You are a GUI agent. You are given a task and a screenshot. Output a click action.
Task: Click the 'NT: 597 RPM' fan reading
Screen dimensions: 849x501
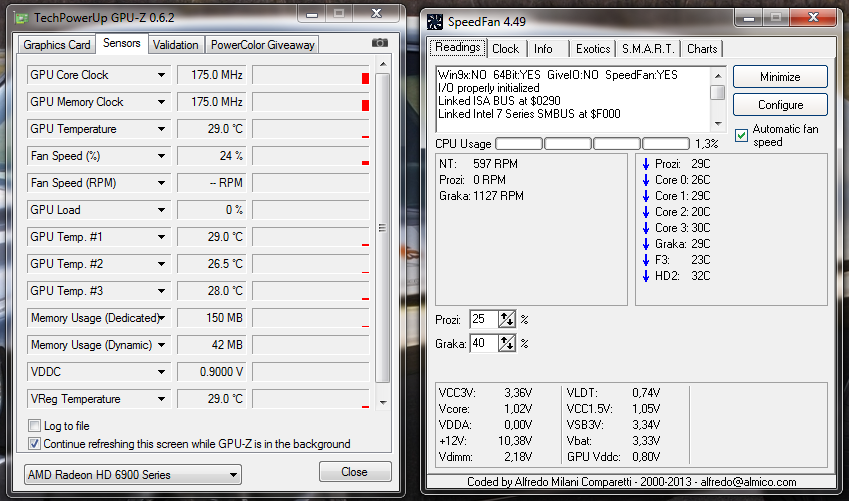pyautogui.click(x=478, y=164)
